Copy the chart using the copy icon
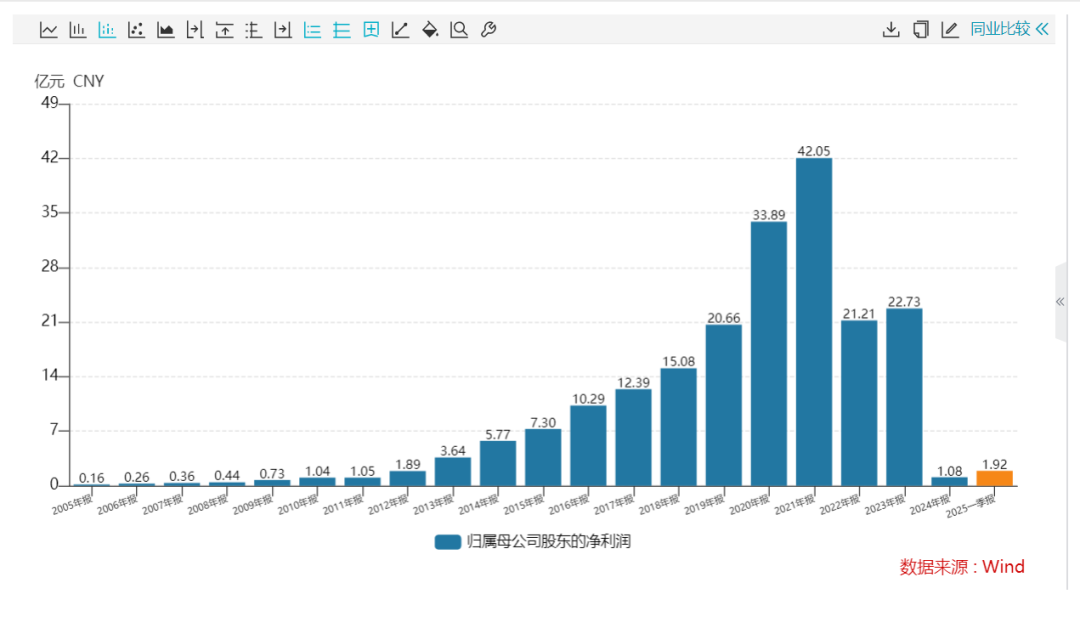This screenshot has height=628, width=1080. tap(920, 30)
